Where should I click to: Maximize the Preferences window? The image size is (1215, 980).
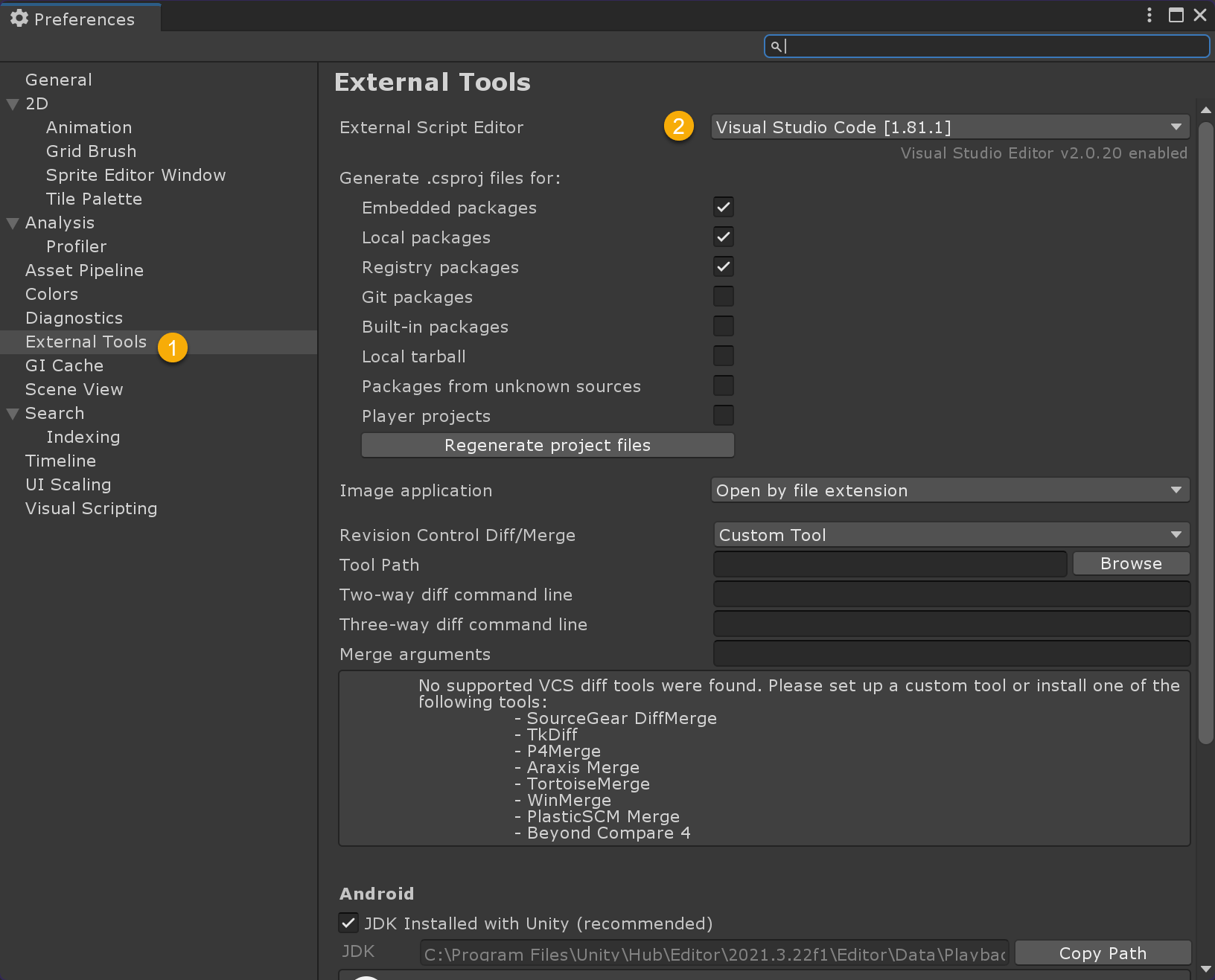pyautogui.click(x=1176, y=15)
